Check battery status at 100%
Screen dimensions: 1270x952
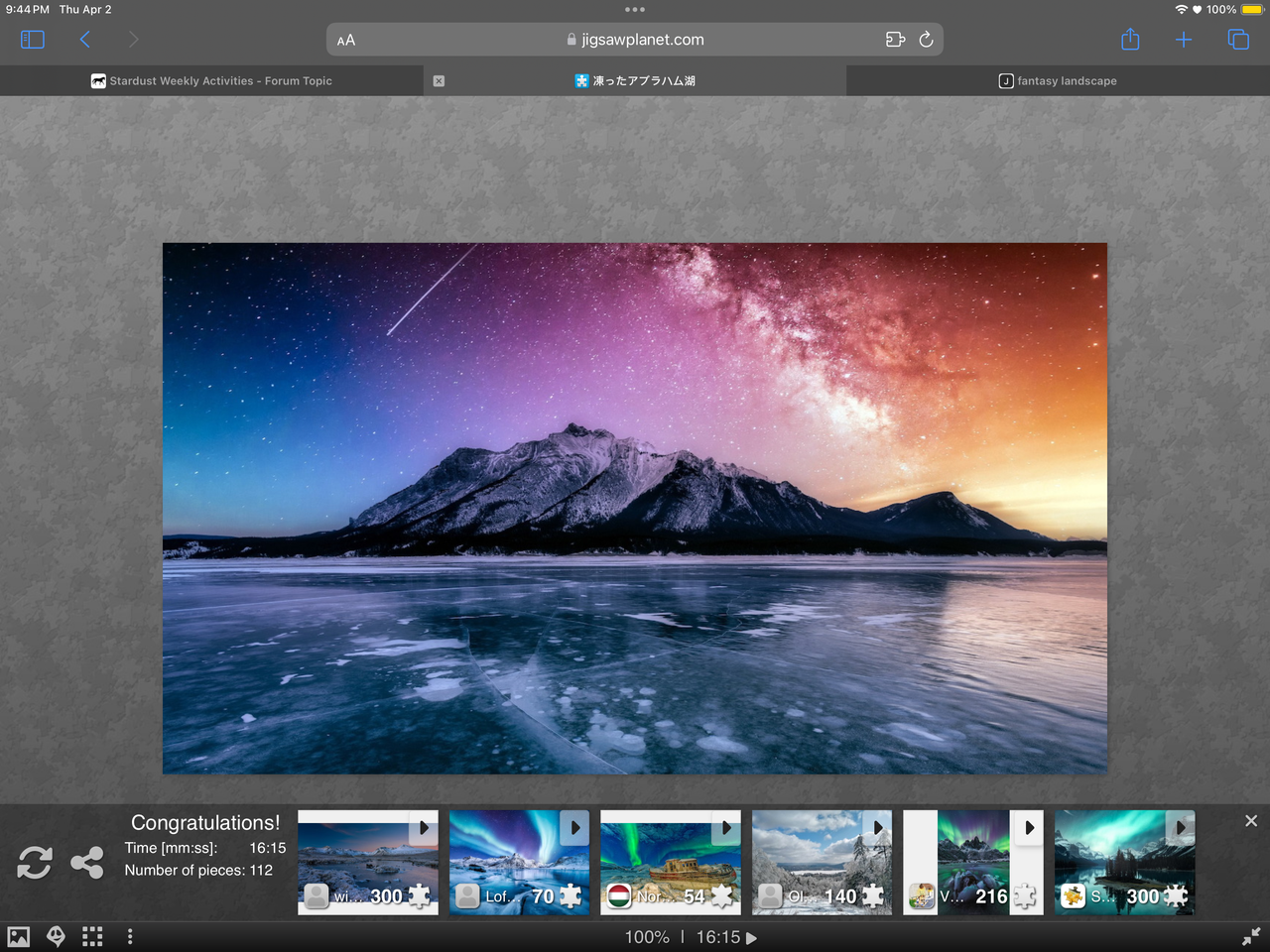pyautogui.click(x=1252, y=10)
